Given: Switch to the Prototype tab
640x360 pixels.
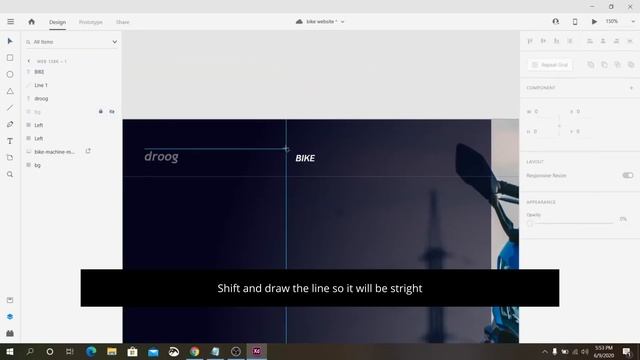Looking at the screenshot, I should (x=91, y=22).
